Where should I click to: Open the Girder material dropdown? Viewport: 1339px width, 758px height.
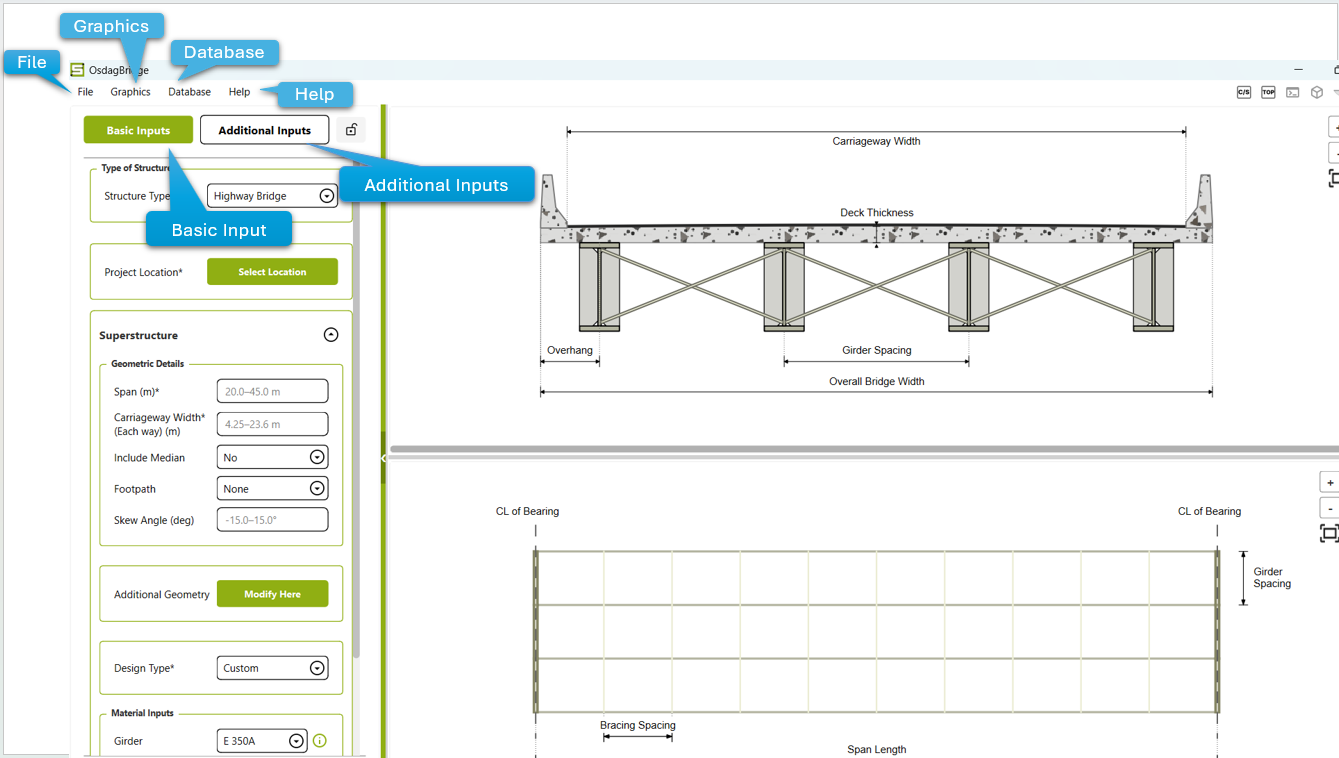point(261,741)
